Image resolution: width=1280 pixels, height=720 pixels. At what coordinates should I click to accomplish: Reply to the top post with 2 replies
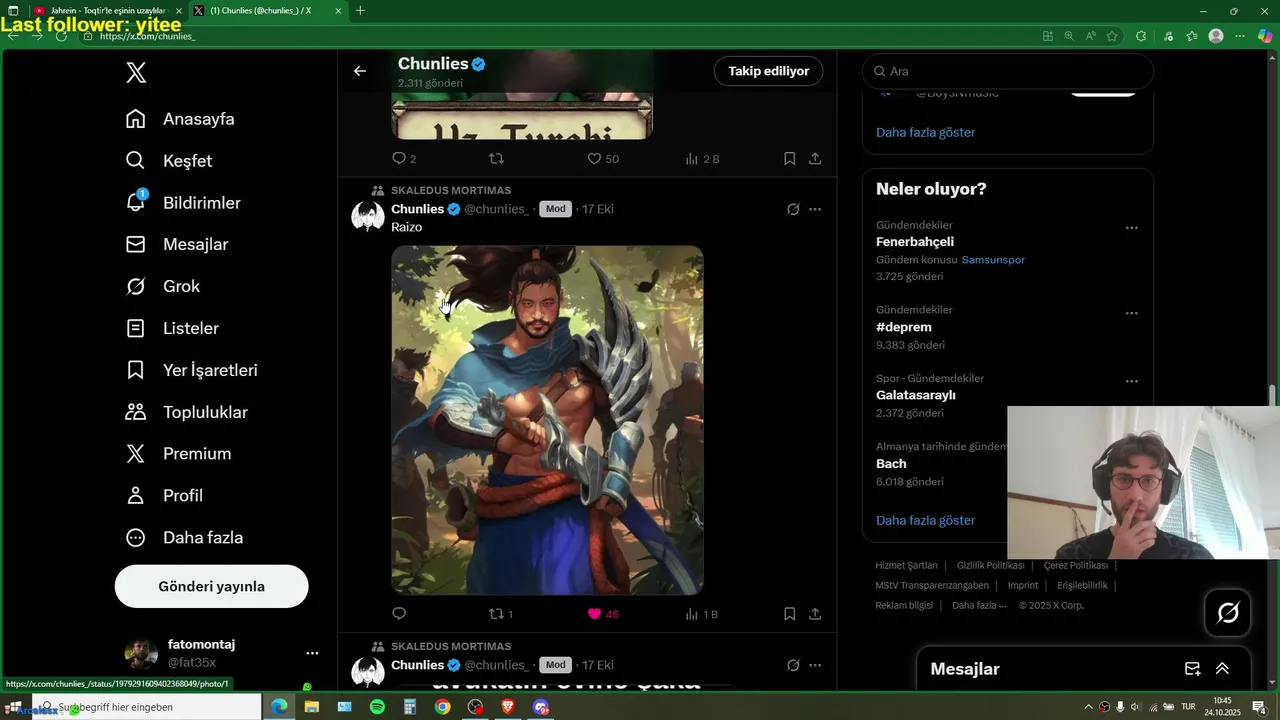coord(404,158)
